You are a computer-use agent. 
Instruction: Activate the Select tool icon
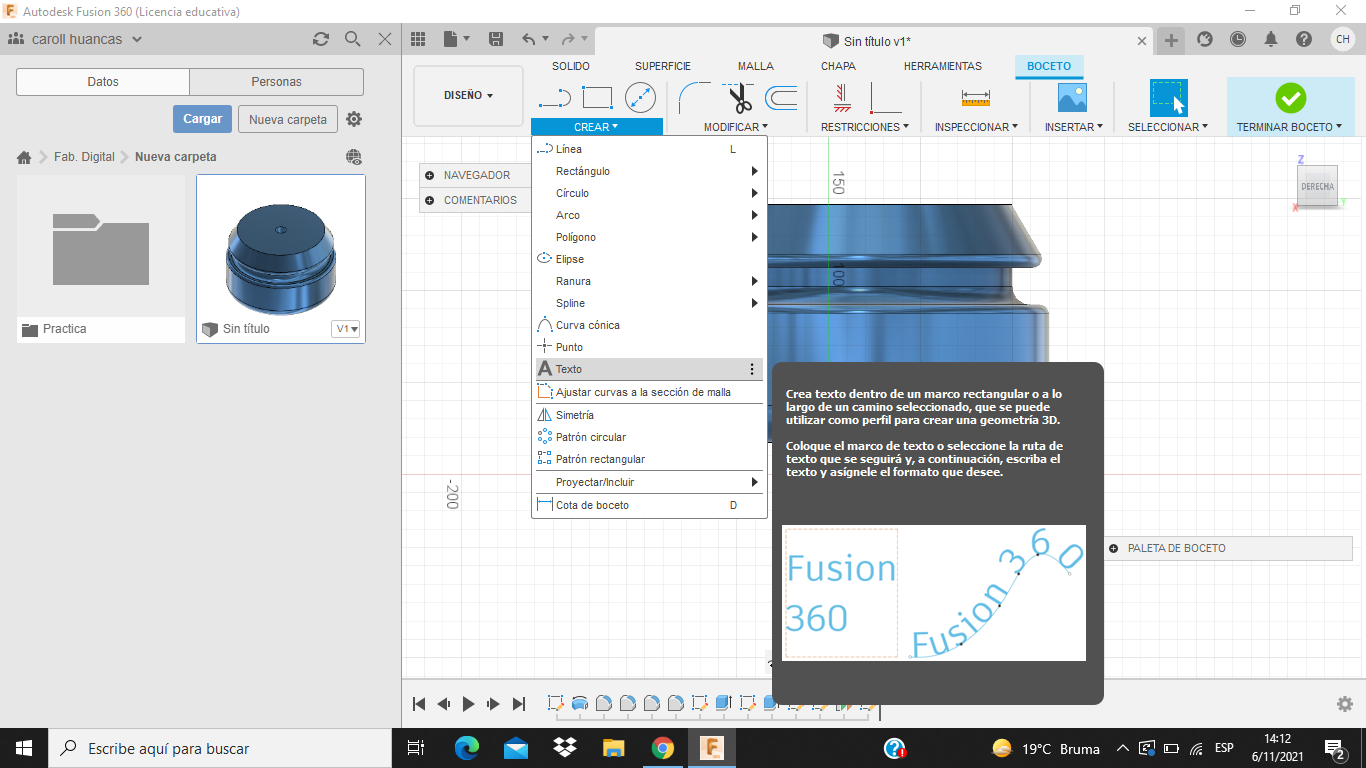[x=1168, y=98]
